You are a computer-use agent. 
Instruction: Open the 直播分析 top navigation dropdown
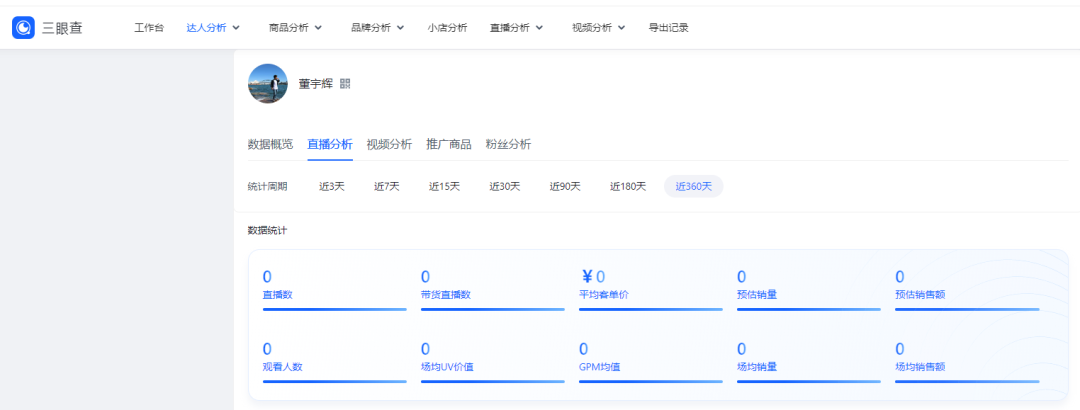517,28
